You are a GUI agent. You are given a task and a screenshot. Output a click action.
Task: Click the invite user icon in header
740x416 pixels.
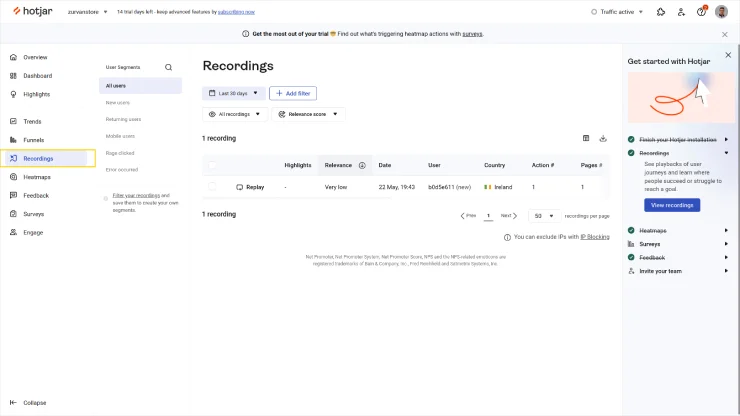[681, 12]
